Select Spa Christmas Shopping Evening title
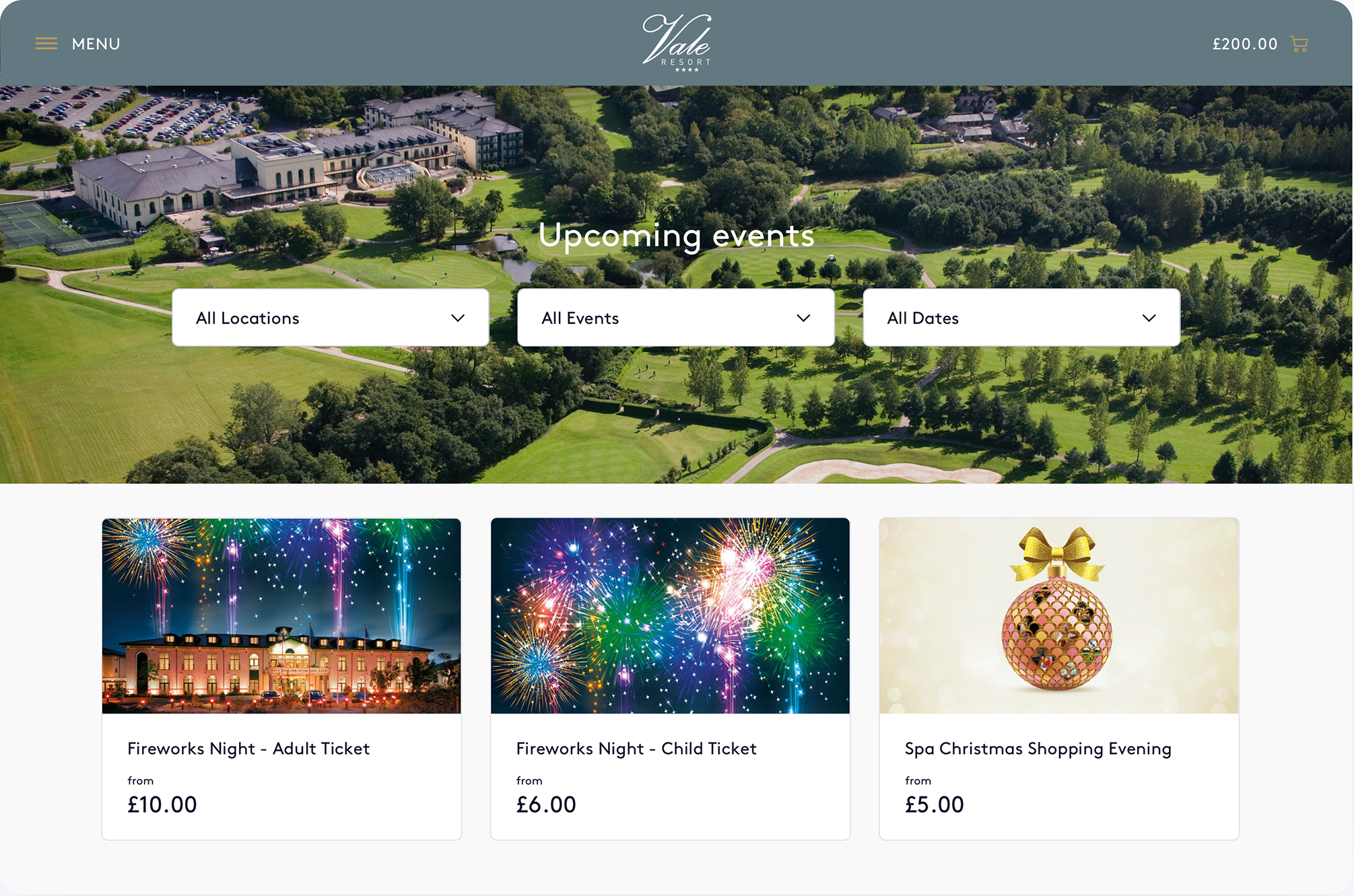The height and width of the screenshot is (896, 1354). pos(1038,749)
